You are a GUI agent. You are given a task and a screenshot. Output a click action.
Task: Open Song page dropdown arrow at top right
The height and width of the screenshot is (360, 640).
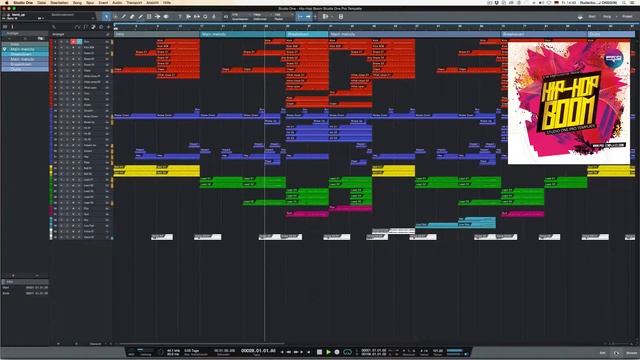tap(617, 17)
